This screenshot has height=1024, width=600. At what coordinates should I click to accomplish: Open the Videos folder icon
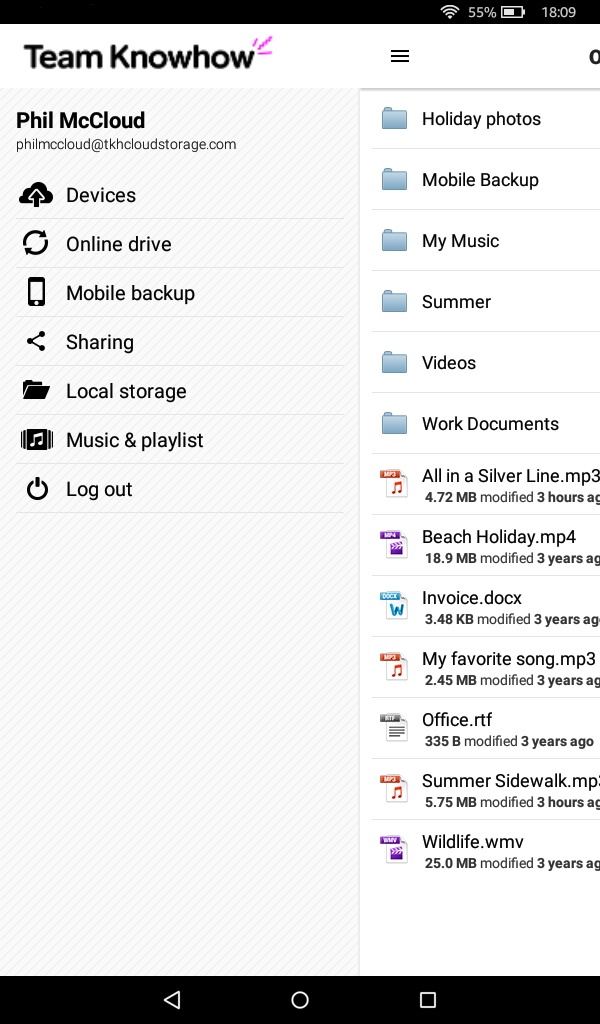click(x=394, y=362)
